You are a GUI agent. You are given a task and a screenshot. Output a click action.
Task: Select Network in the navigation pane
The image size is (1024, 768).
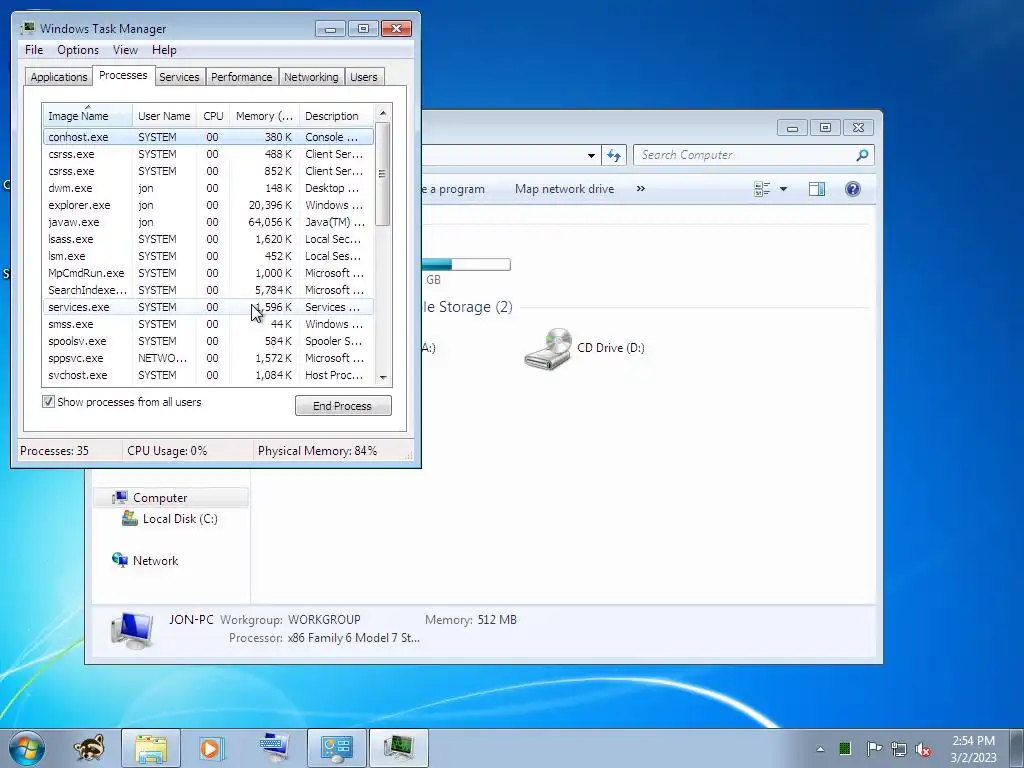click(155, 560)
